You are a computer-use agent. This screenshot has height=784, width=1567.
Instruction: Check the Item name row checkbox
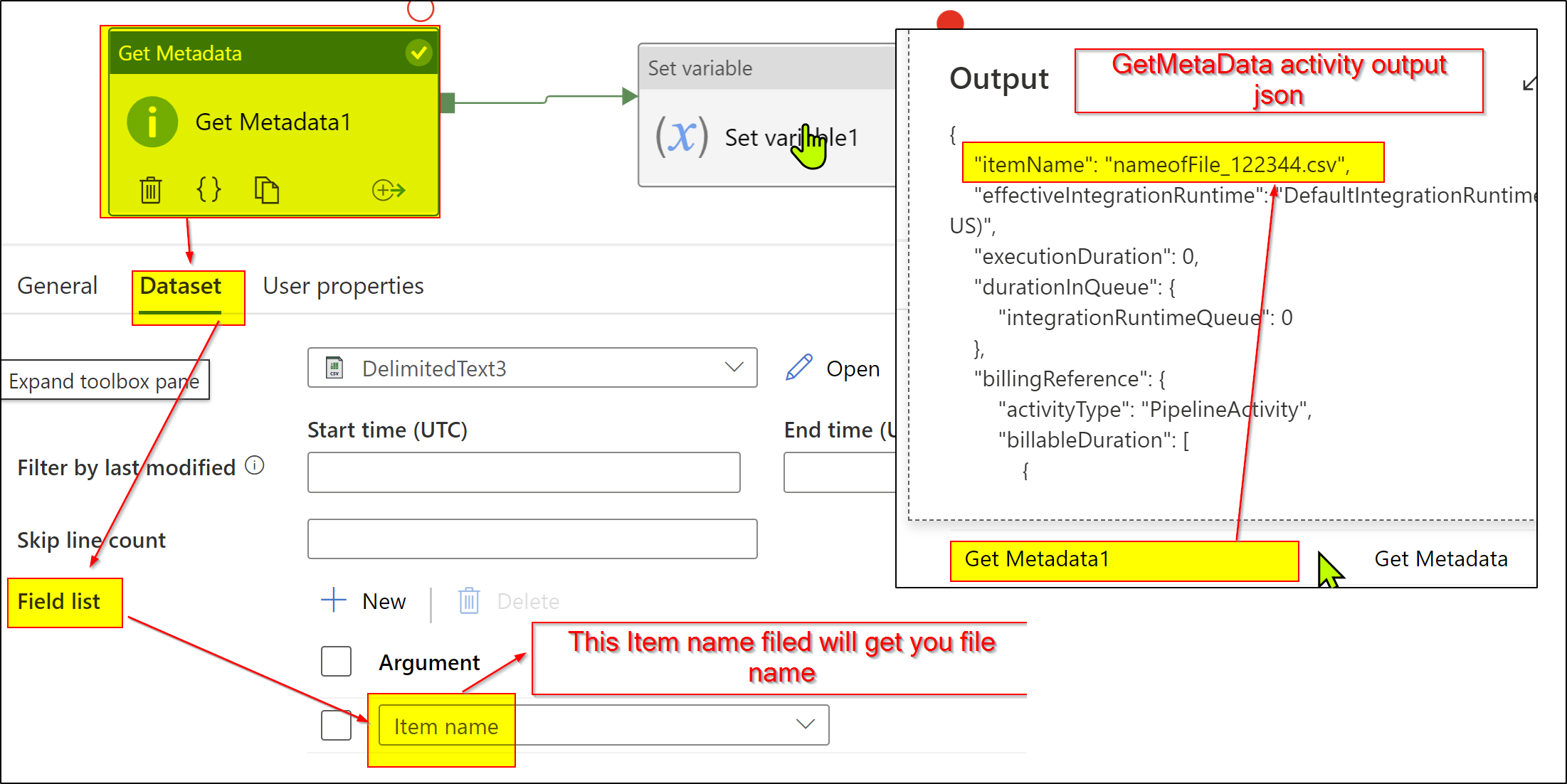[x=336, y=726]
